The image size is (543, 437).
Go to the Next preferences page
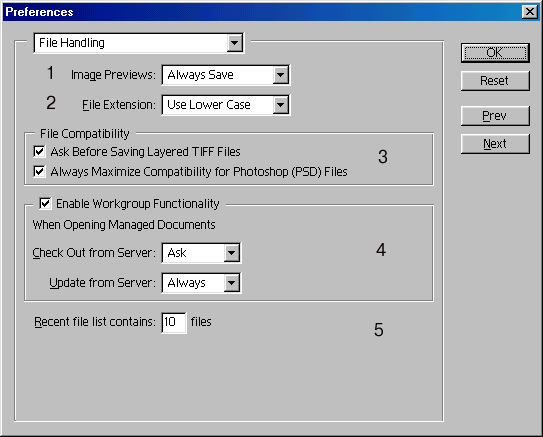[x=495, y=144]
